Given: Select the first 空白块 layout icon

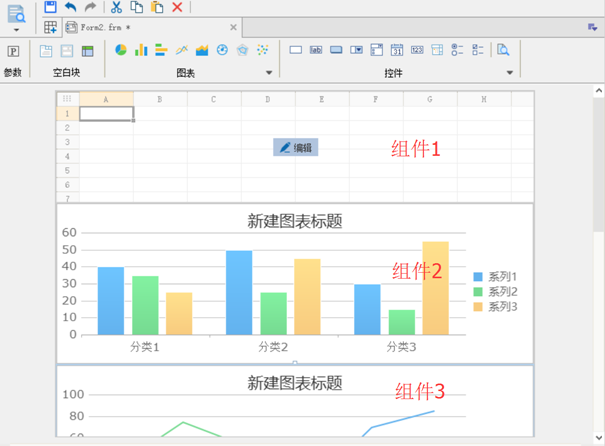Looking at the screenshot, I should click(46, 51).
